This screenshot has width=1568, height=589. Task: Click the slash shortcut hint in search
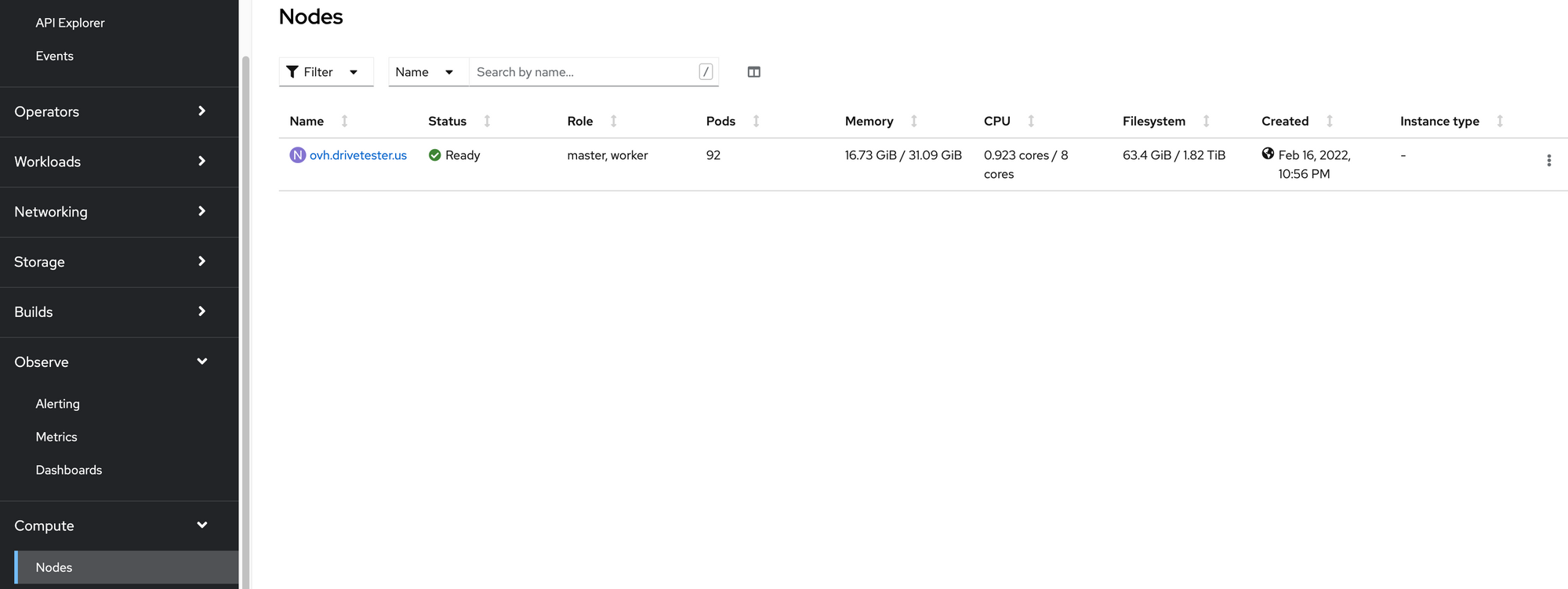[x=706, y=72]
